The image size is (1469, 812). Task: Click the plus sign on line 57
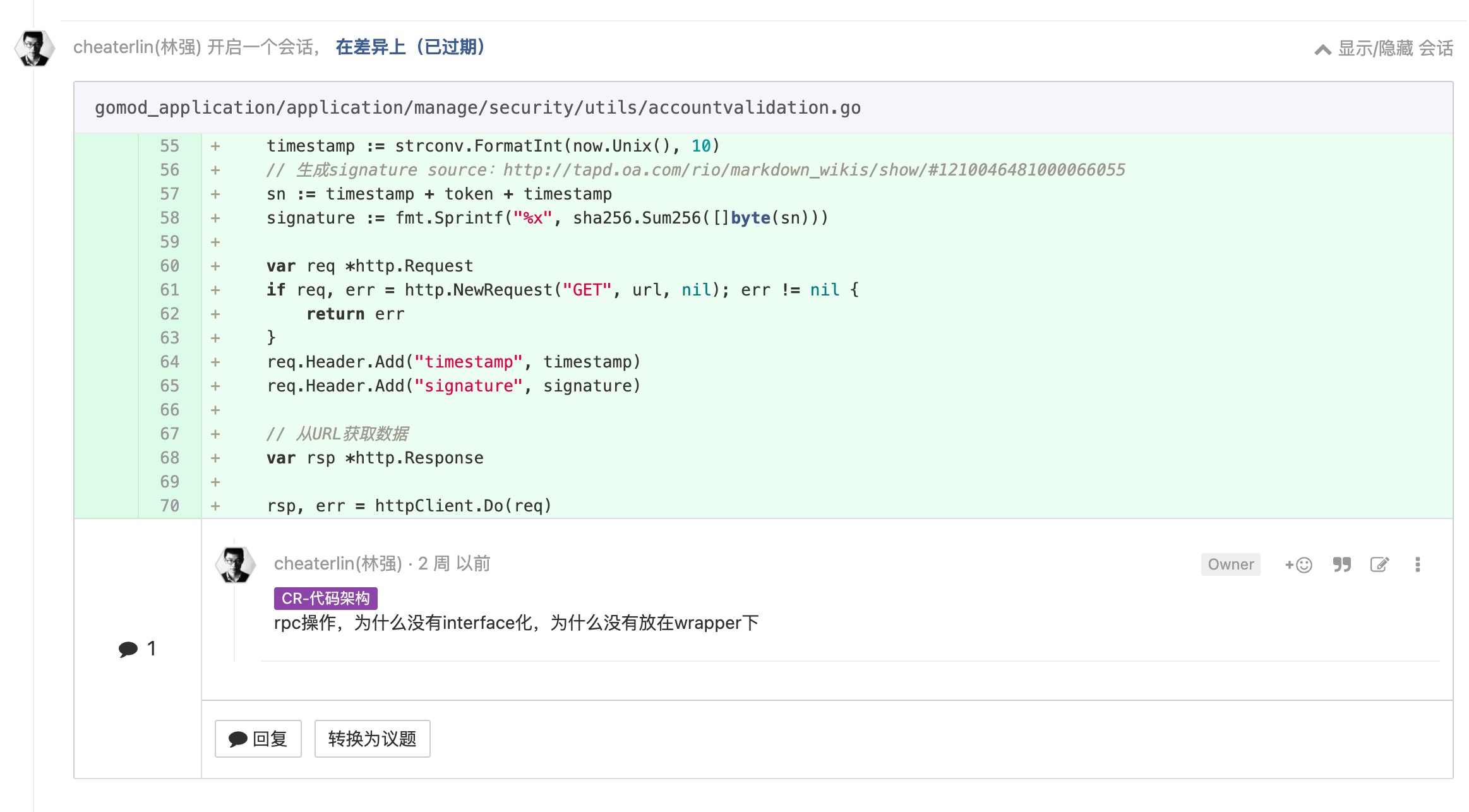click(x=215, y=194)
